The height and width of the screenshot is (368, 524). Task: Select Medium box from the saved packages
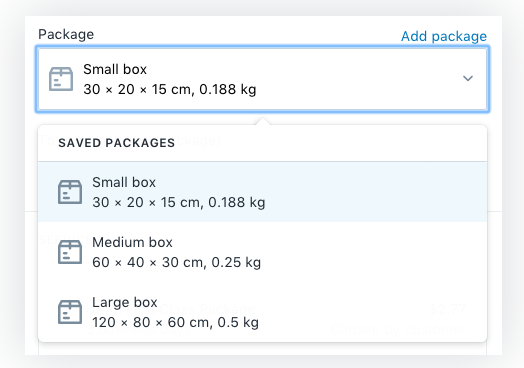(262, 252)
